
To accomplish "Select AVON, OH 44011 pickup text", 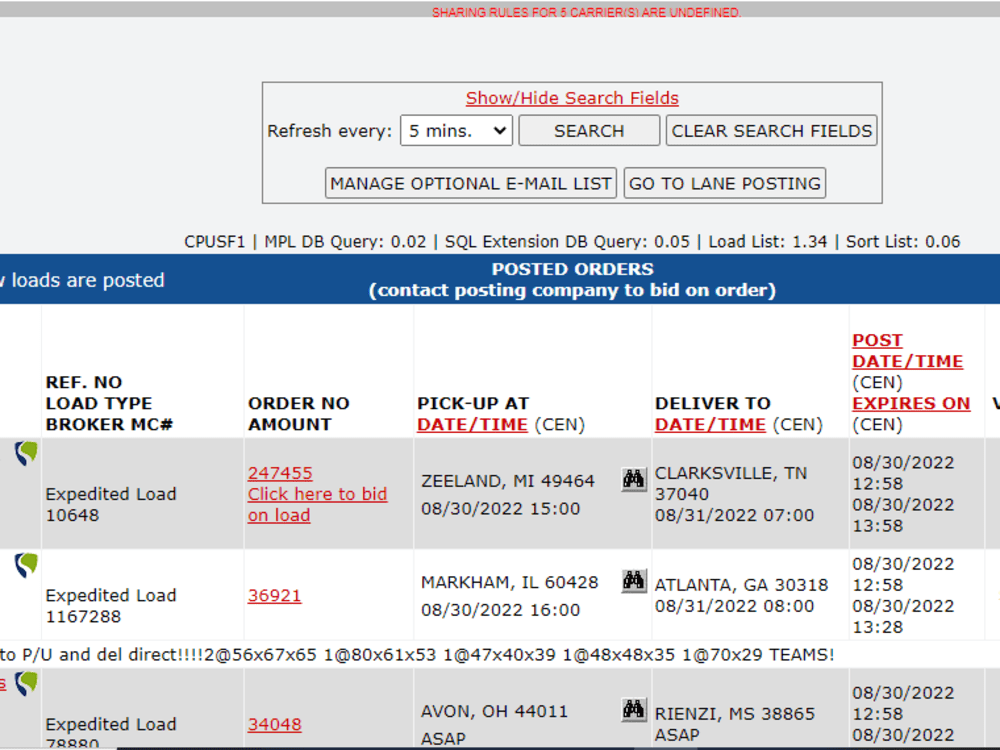I will coord(494,711).
